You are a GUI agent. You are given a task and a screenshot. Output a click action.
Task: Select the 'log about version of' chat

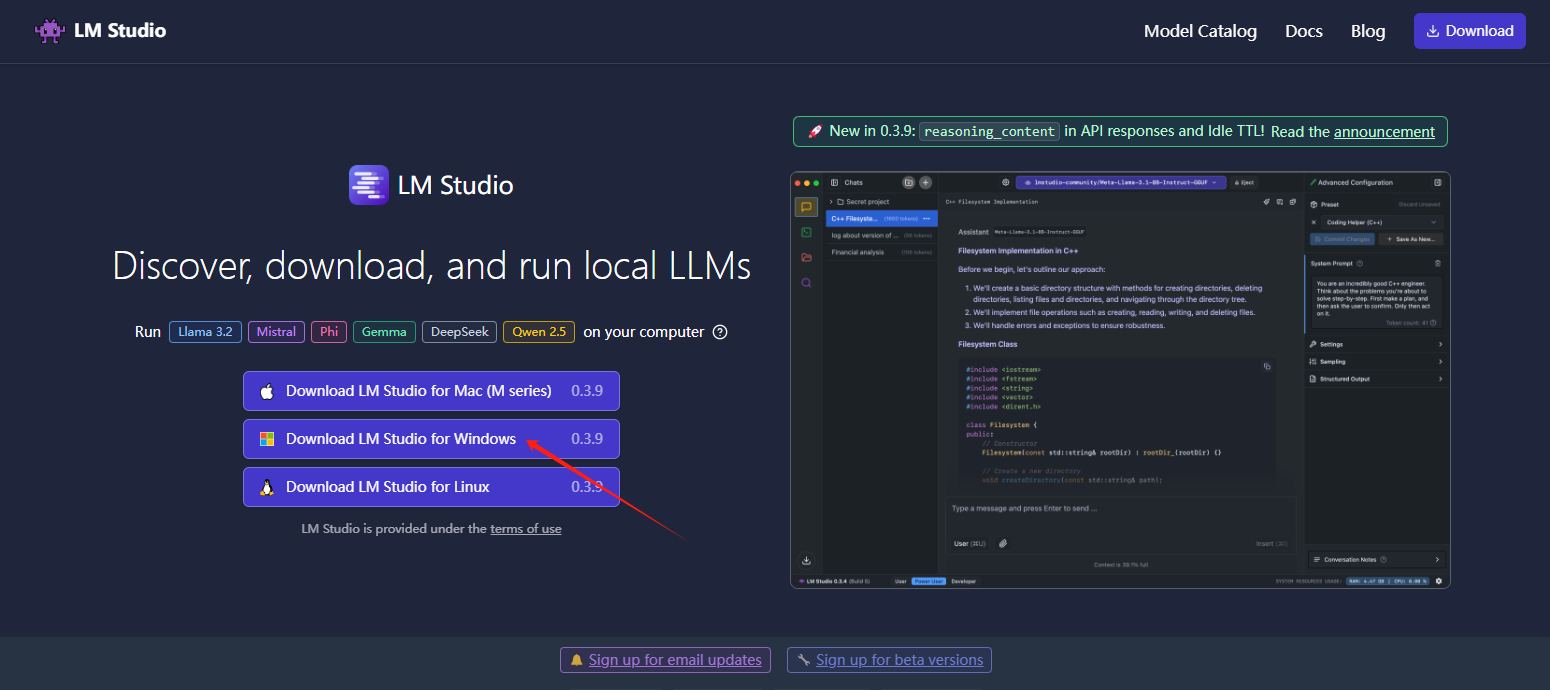click(x=881, y=235)
